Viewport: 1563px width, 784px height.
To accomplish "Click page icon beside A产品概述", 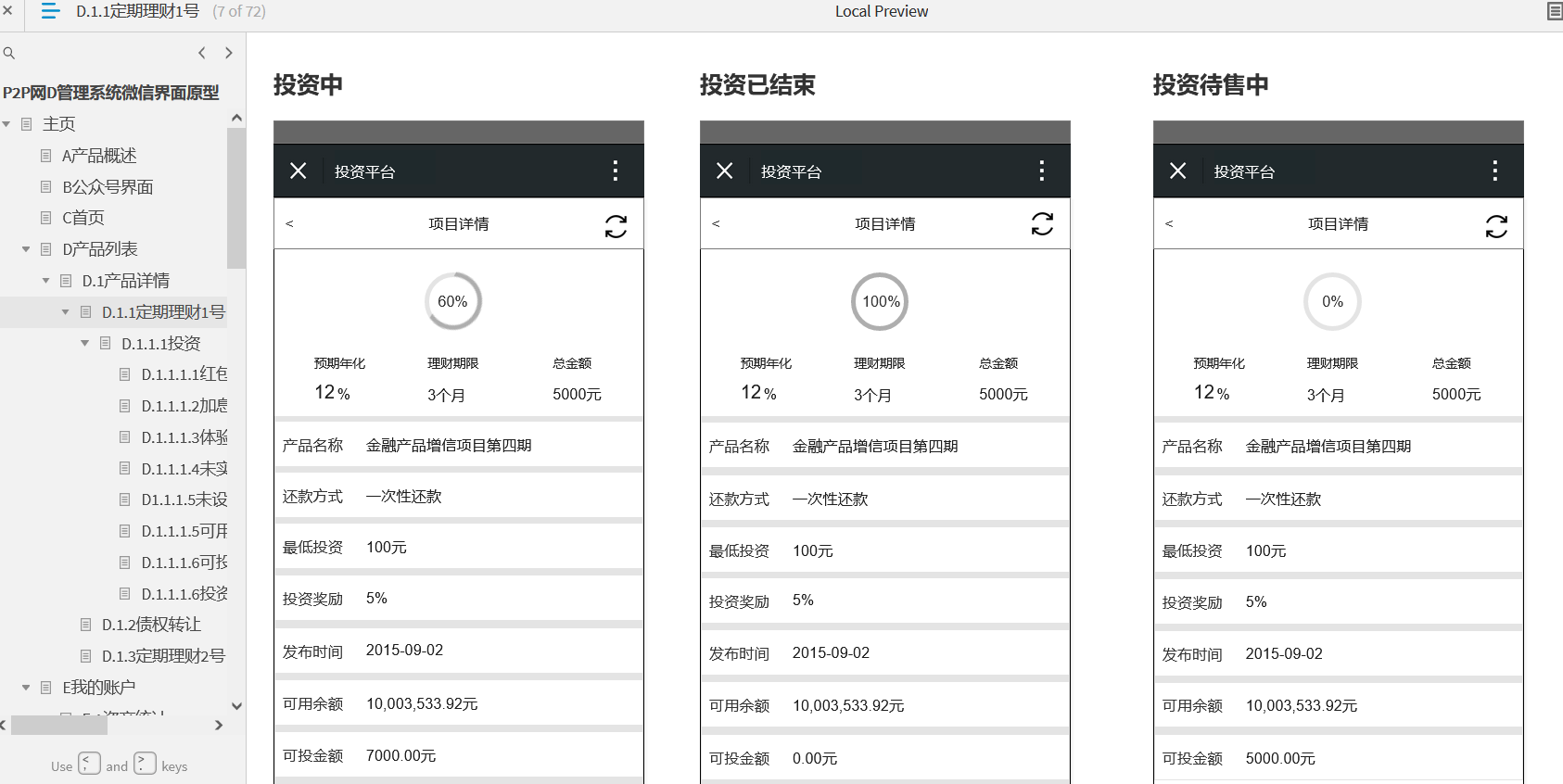I will point(46,156).
